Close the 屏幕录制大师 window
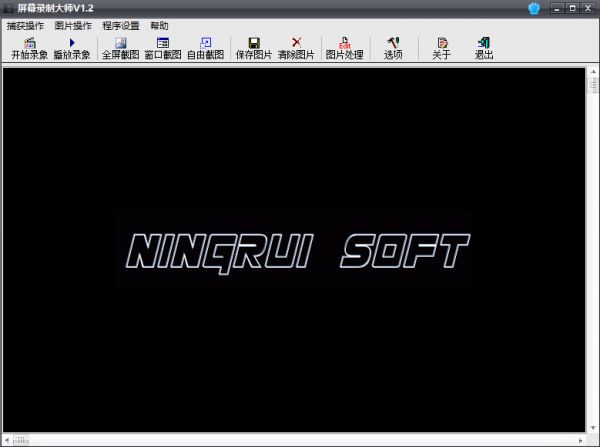 pyautogui.click(x=588, y=8)
